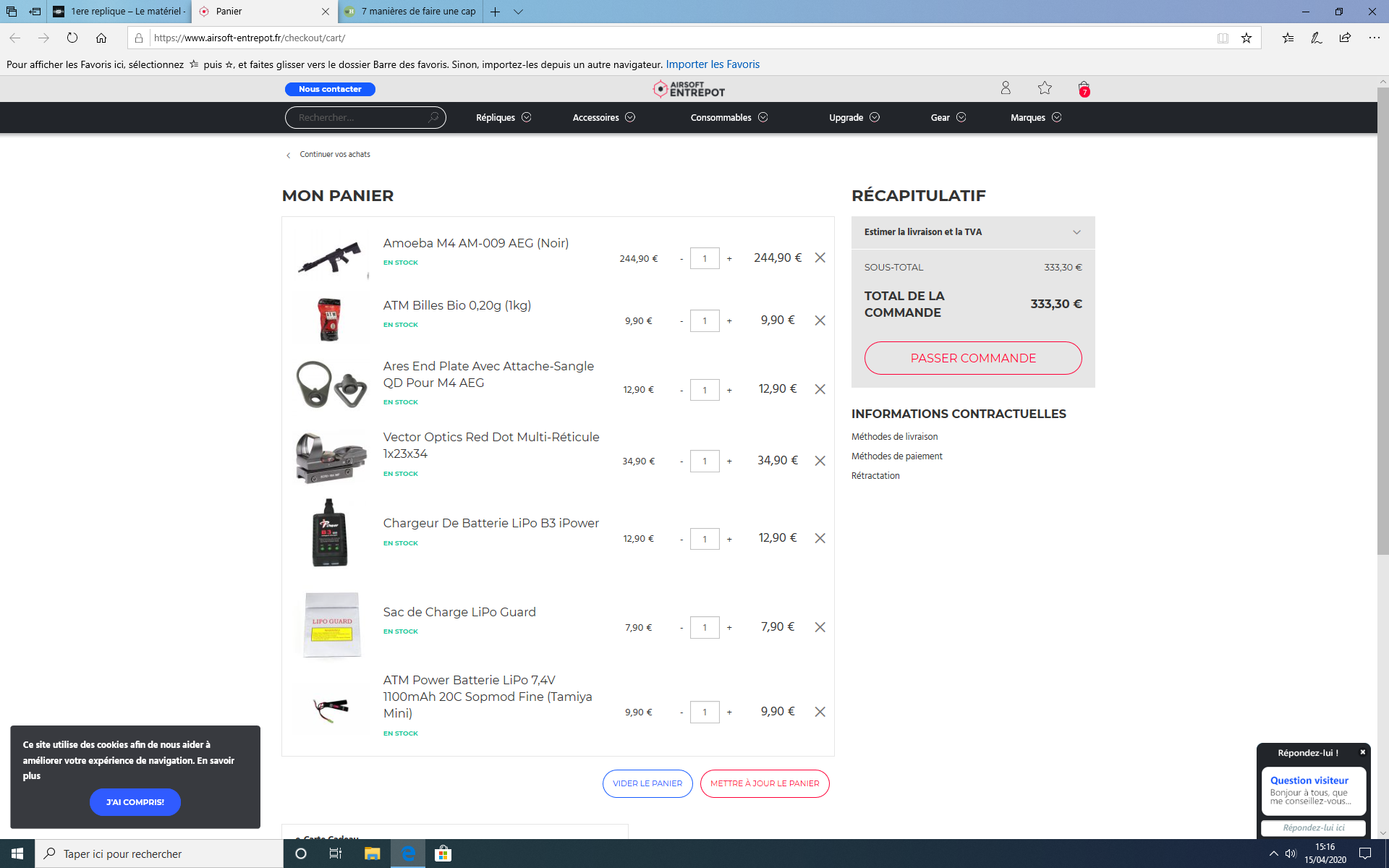This screenshot has width=1389, height=868.
Task: Go to browser home page
Action: tap(101, 38)
